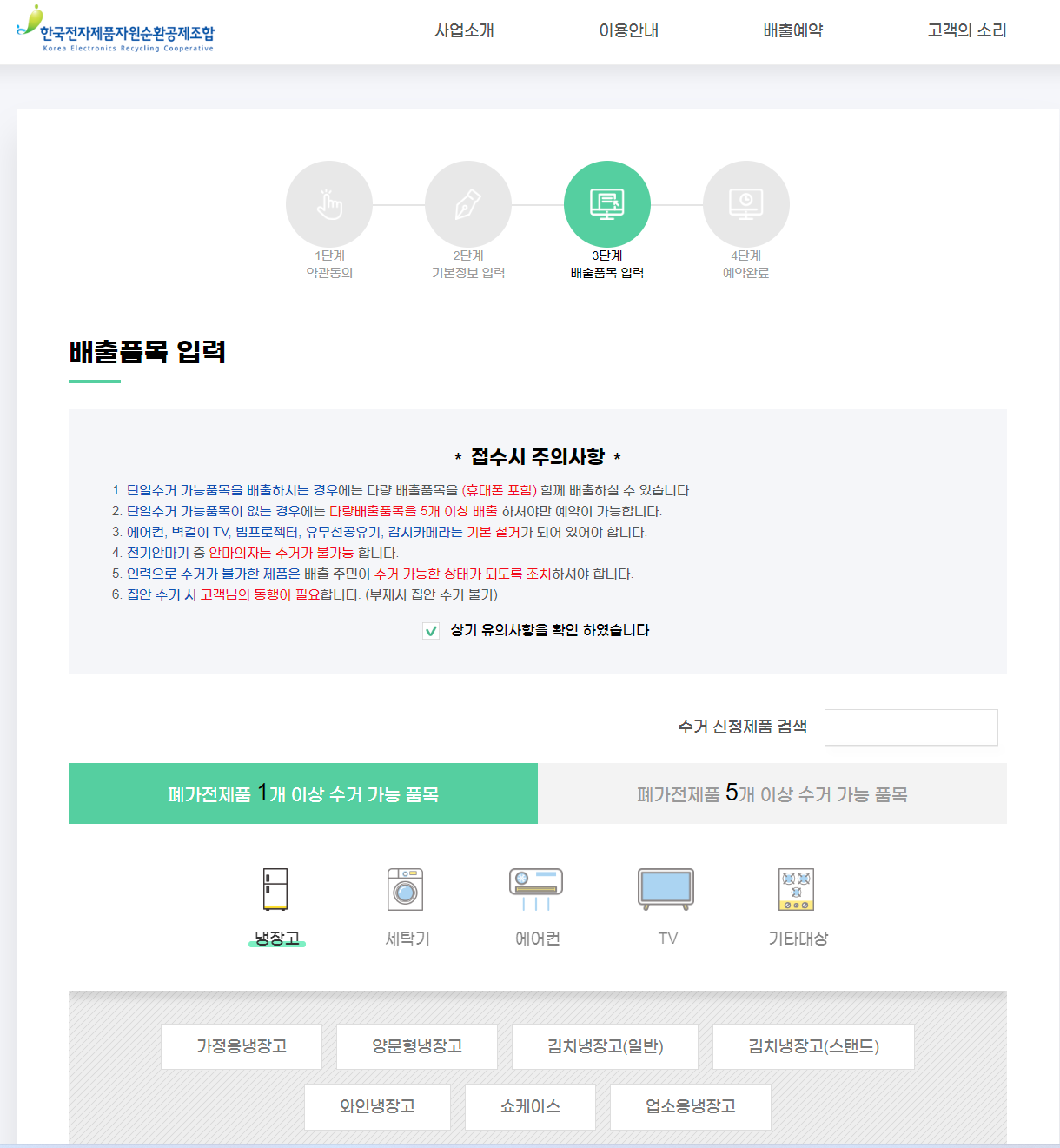
Task: Select the 에어컨 air conditioner icon
Action: (x=536, y=889)
